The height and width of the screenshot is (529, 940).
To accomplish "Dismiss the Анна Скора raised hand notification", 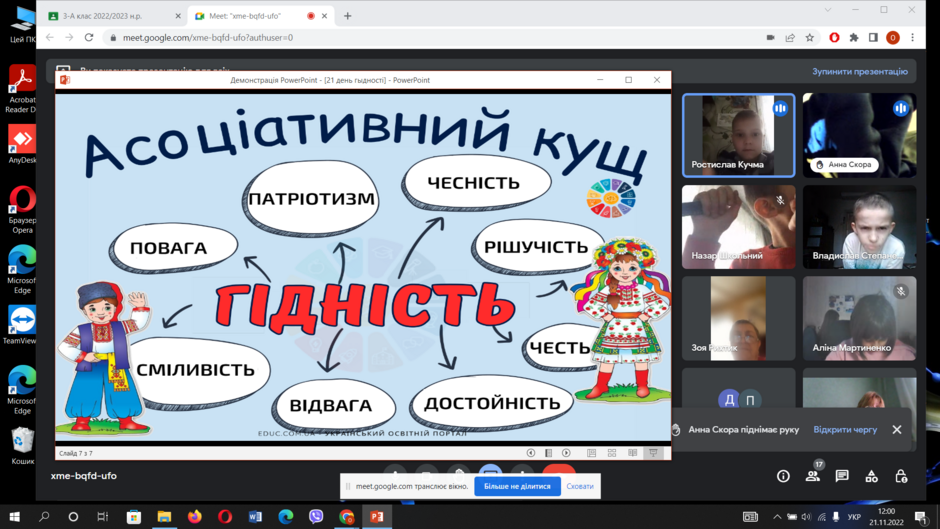I will pyautogui.click(x=897, y=429).
